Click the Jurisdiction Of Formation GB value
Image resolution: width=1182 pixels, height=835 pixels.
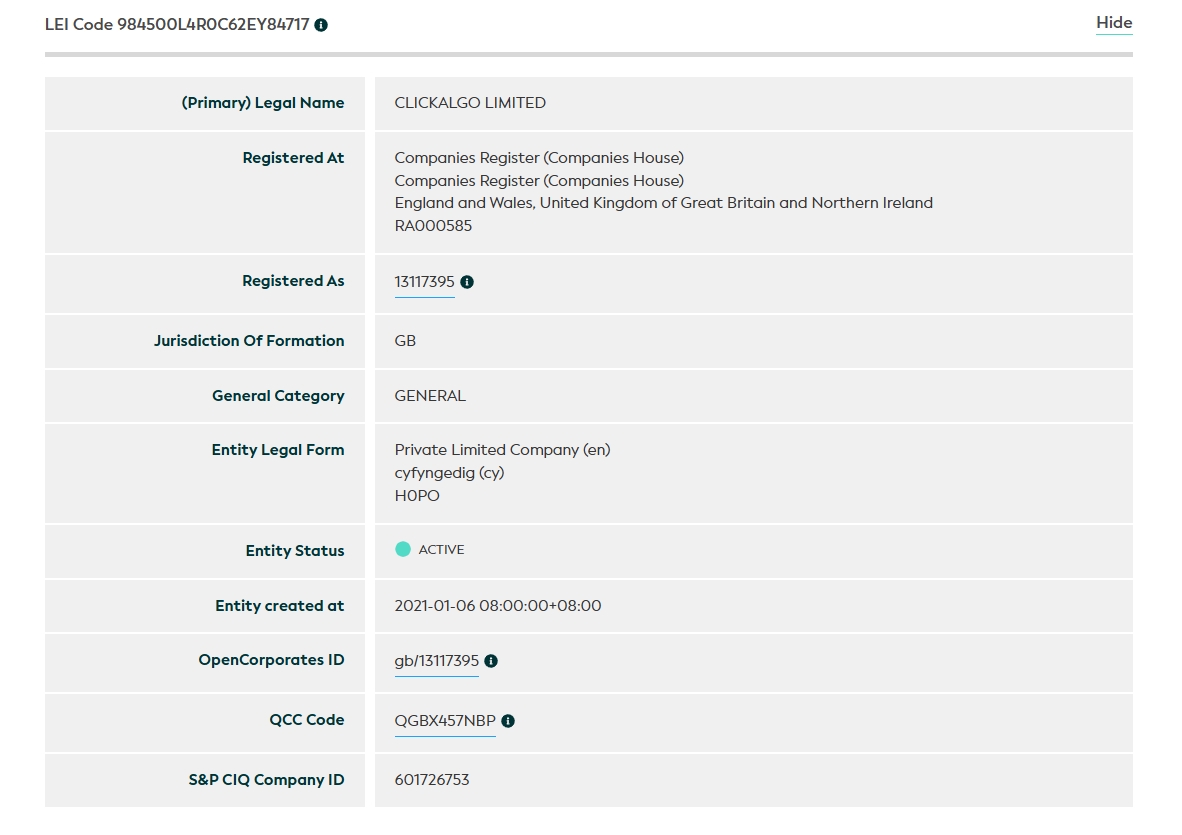click(405, 341)
